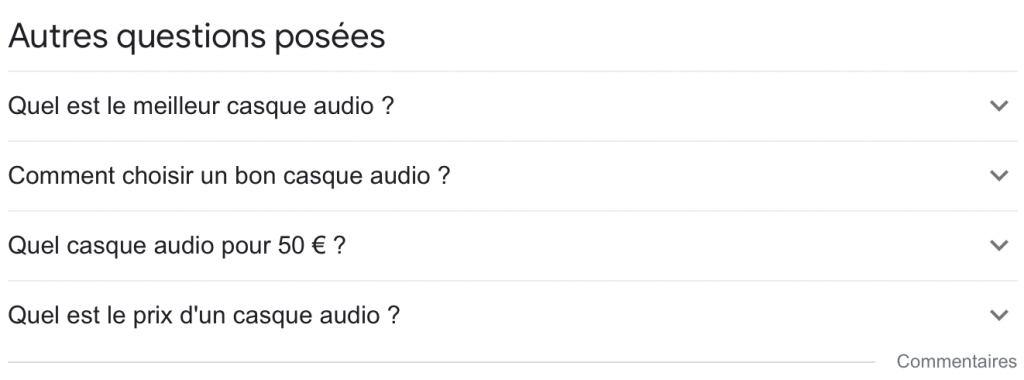This screenshot has width=1024, height=380.
Task: Select the question text about the best headphones
Action: coord(201,106)
